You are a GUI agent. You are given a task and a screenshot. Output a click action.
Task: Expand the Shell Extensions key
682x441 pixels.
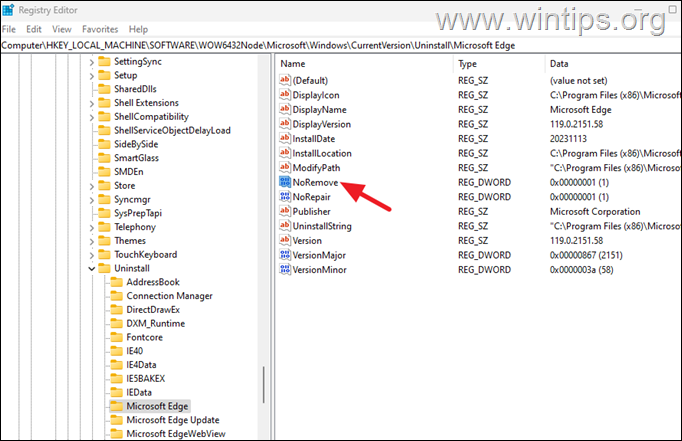(92, 104)
